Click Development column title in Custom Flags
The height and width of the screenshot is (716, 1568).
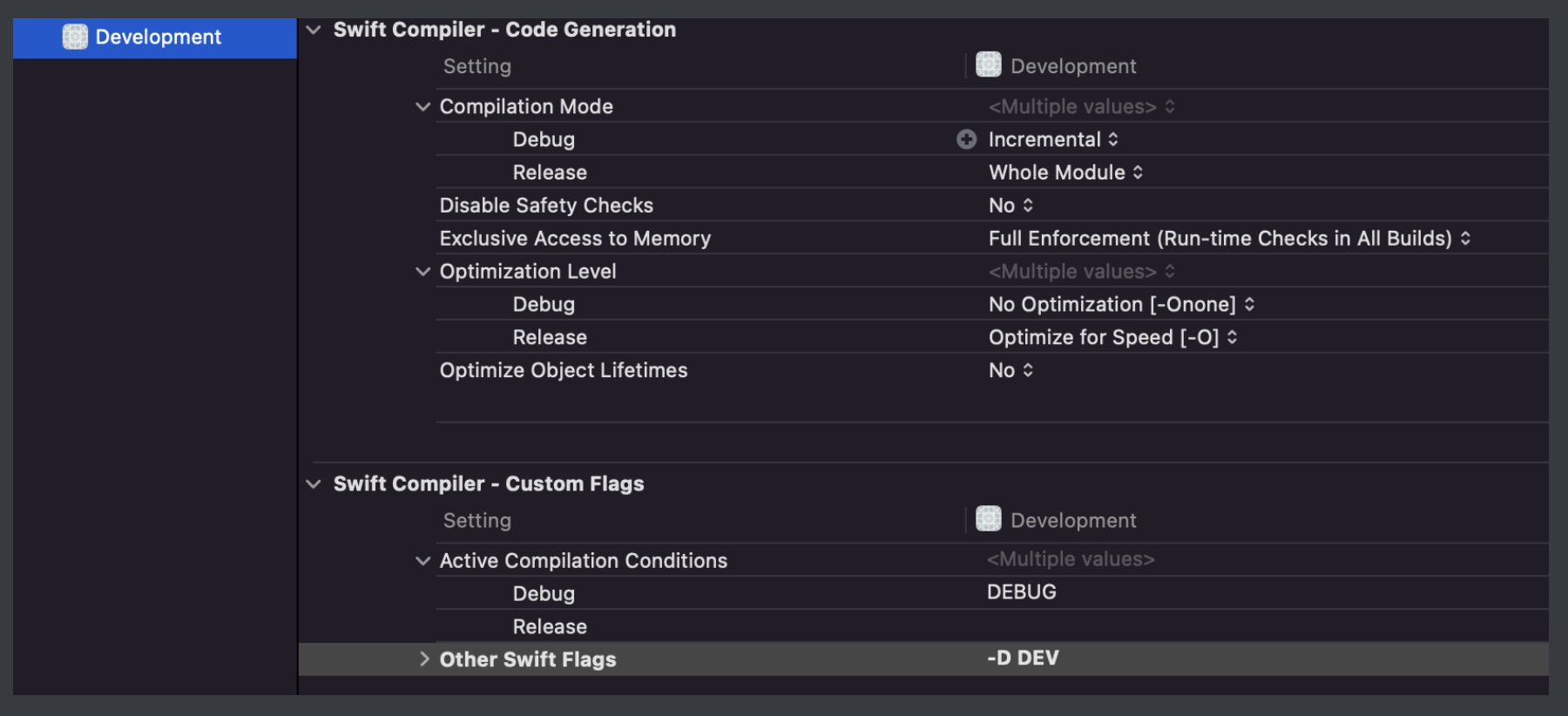tap(1073, 521)
